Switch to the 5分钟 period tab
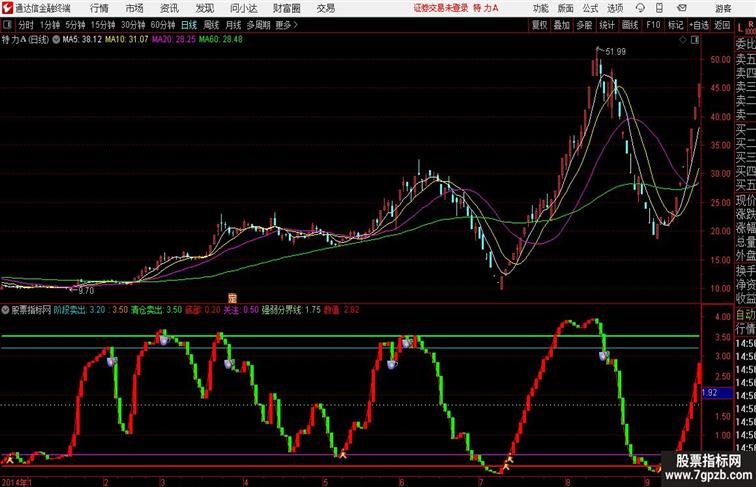 click(x=75, y=25)
